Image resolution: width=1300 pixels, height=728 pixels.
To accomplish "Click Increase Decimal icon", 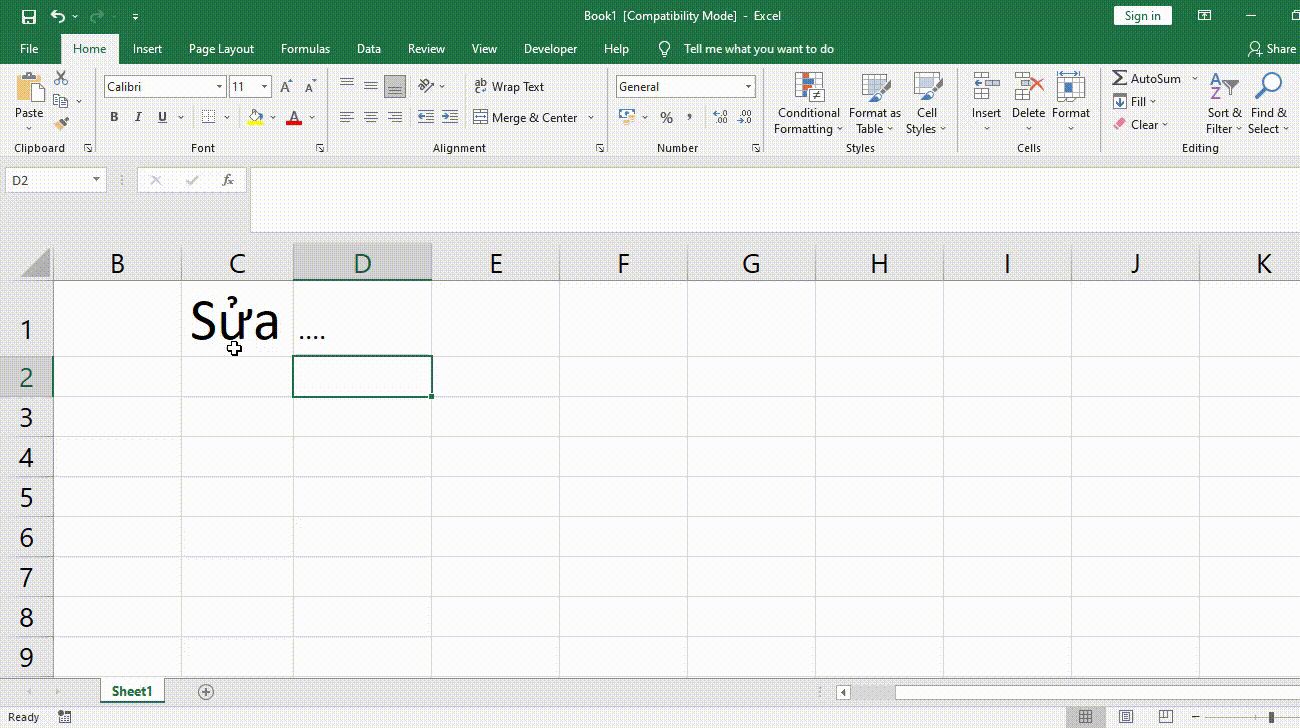I will coord(721,117).
